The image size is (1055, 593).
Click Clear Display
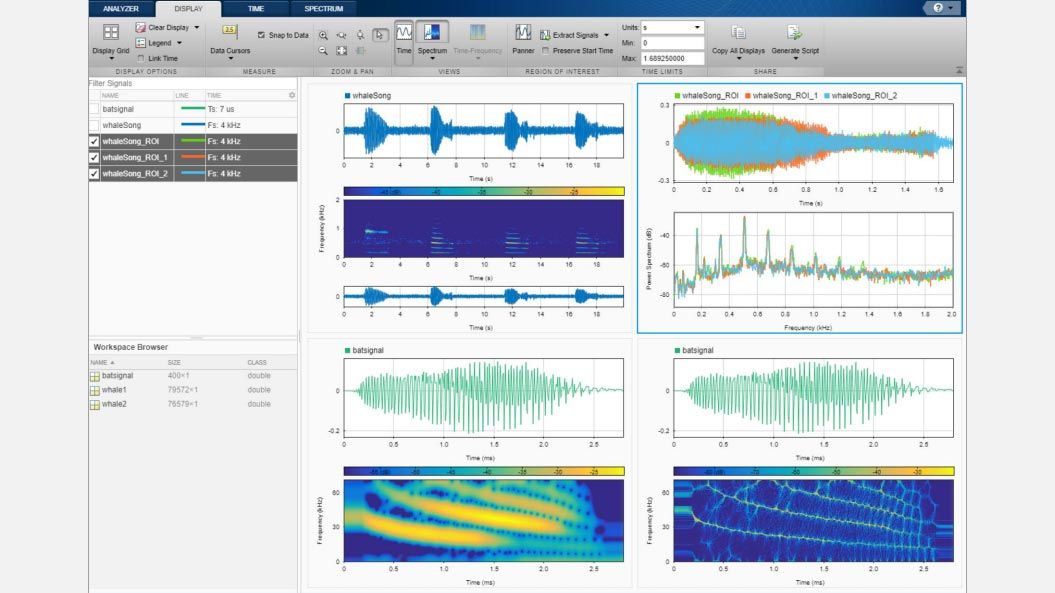[165, 26]
